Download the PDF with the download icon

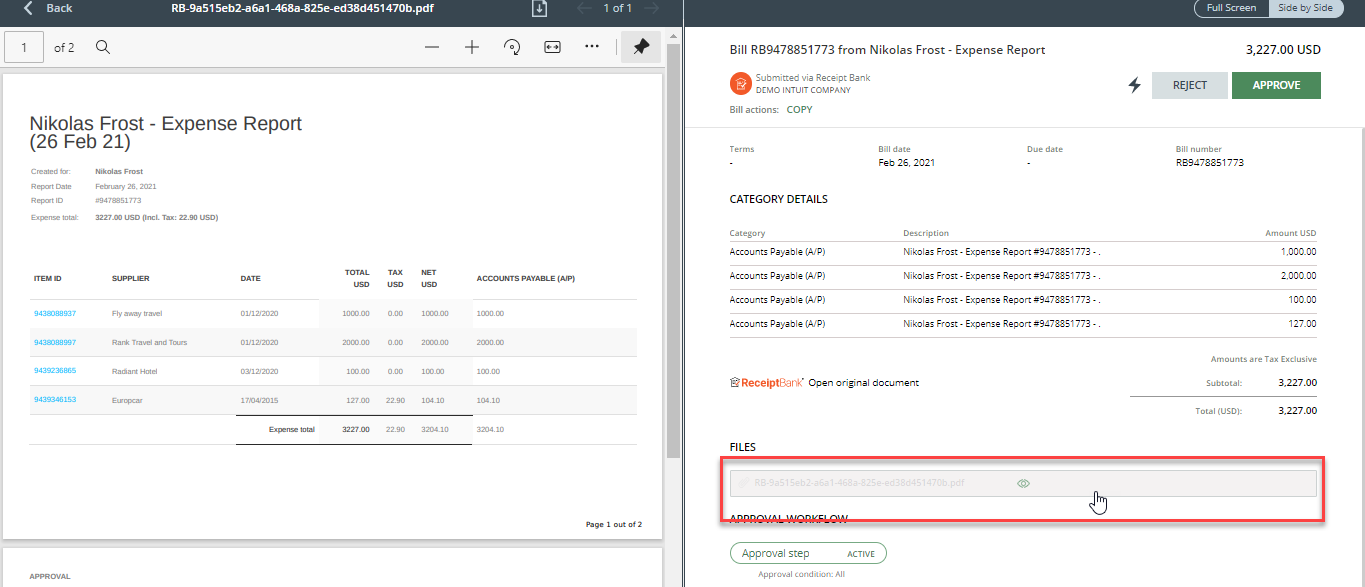tap(540, 8)
